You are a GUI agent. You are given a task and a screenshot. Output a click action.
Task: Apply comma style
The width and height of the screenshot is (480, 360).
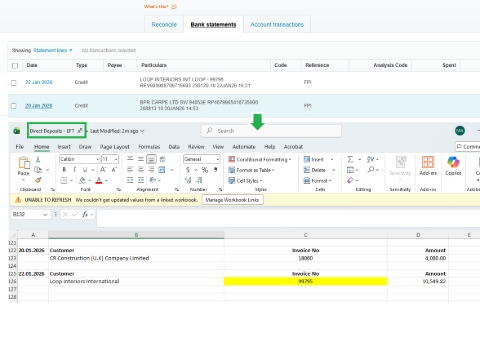click(x=216, y=170)
